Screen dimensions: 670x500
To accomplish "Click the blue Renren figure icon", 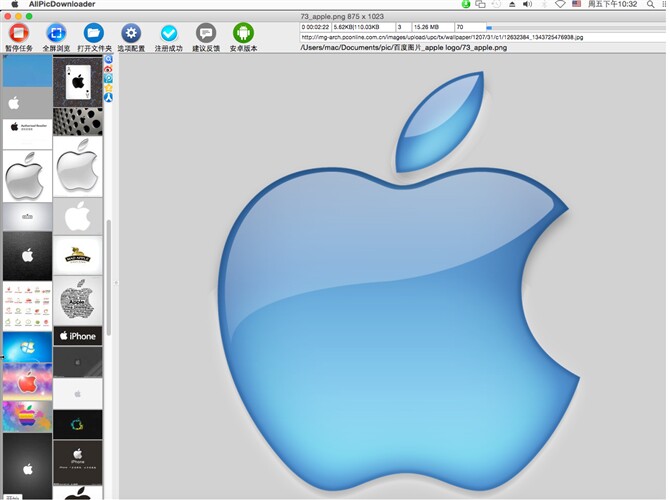I will tap(109, 97).
